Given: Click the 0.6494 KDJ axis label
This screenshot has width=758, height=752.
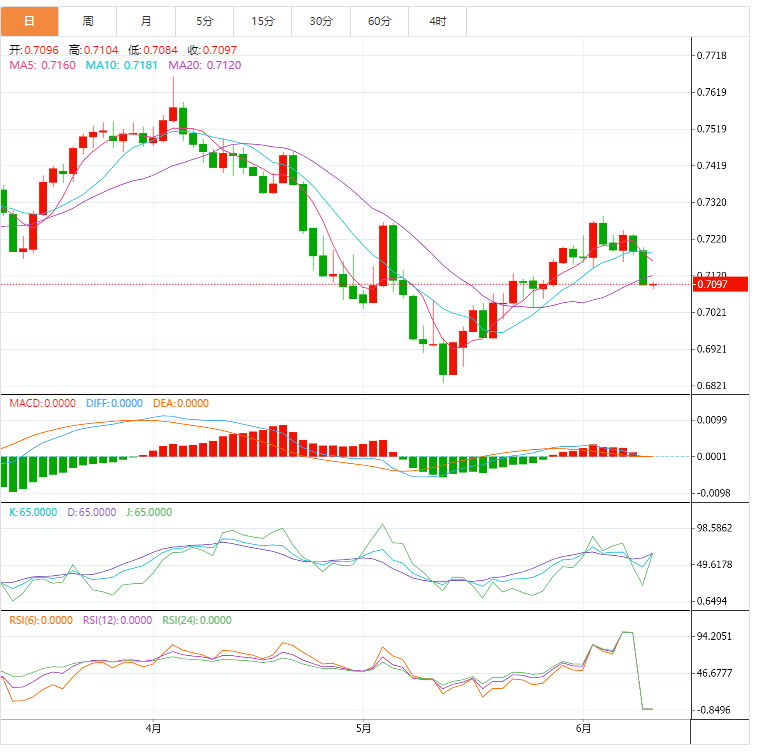Looking at the screenshot, I should 712,601.
